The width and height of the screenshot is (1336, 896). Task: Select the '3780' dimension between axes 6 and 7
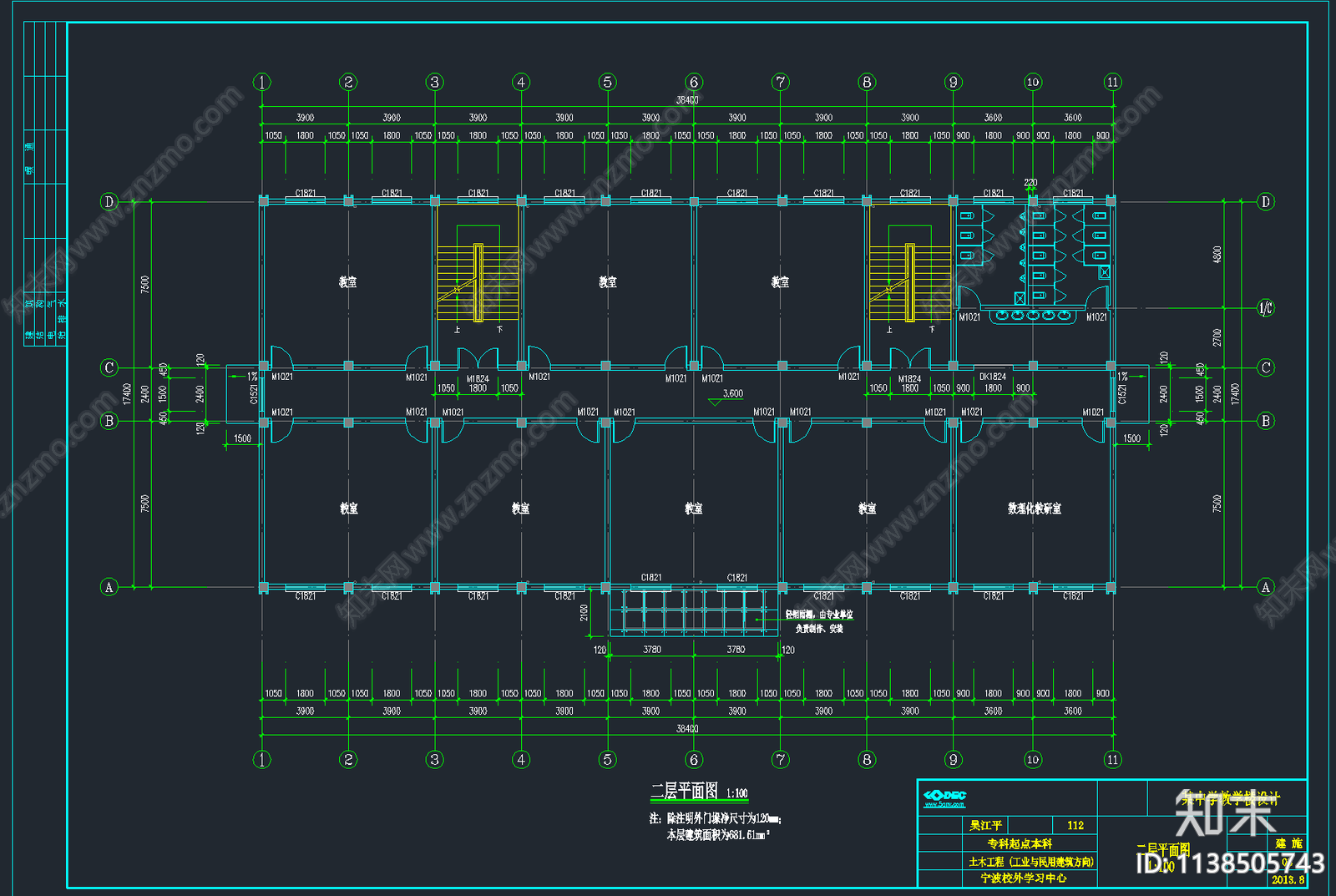736,649
